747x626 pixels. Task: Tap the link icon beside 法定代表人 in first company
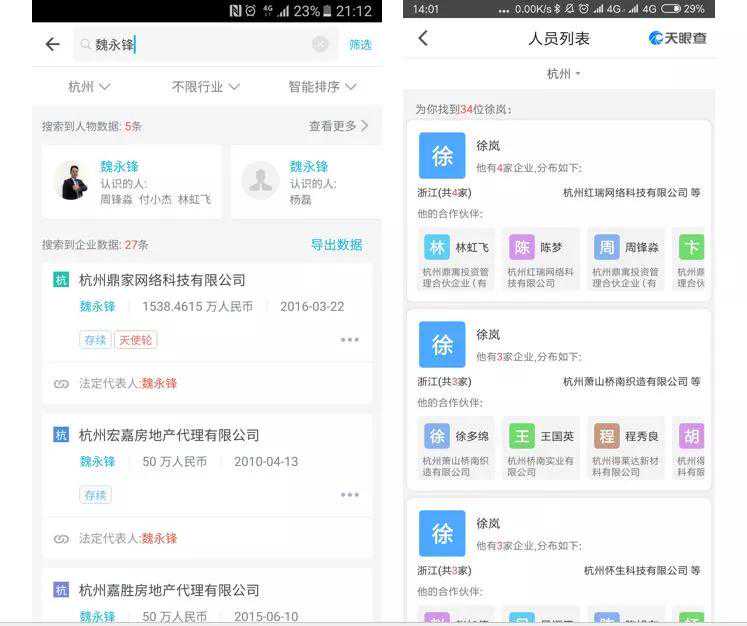coord(61,383)
